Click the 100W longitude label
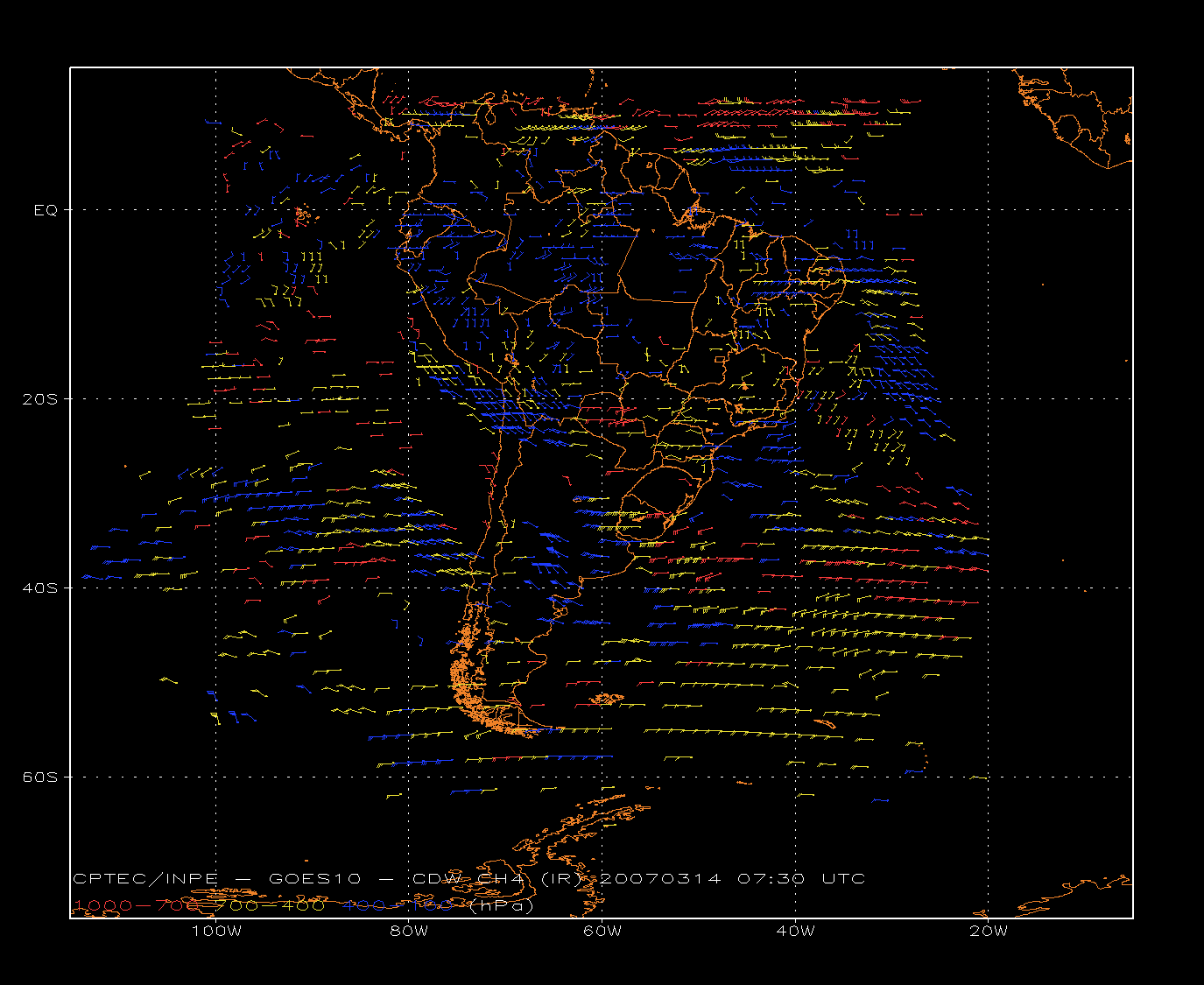Screen dimensions: 1204x985 click(x=216, y=931)
